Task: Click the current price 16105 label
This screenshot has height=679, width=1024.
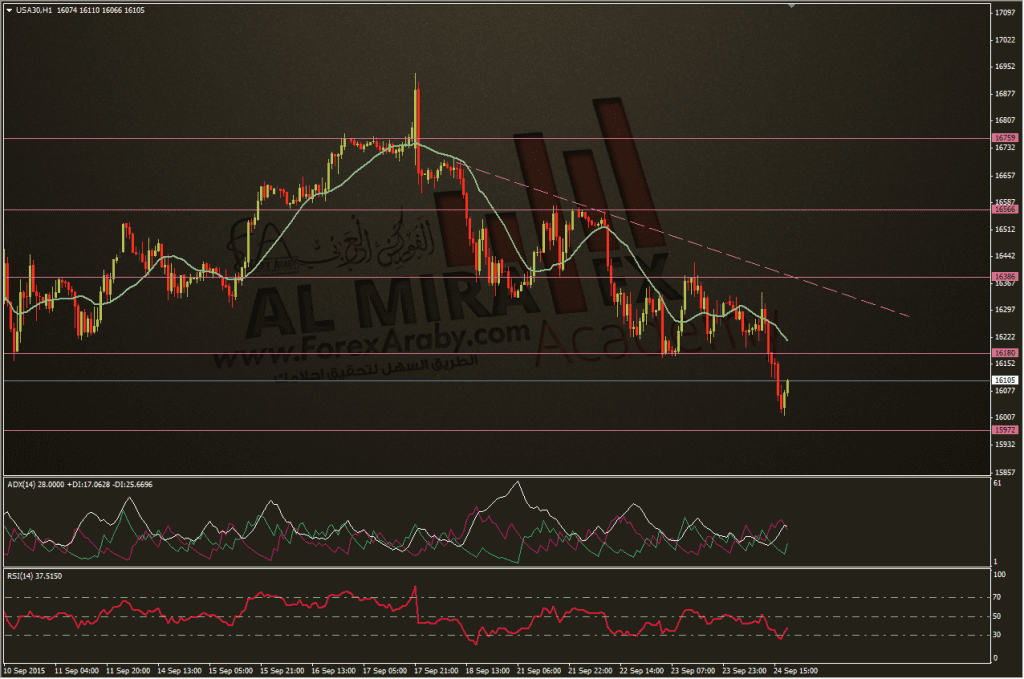Action: click(x=1004, y=380)
